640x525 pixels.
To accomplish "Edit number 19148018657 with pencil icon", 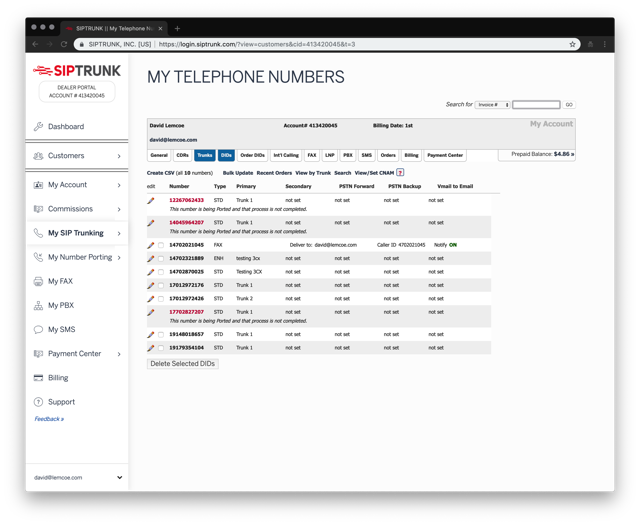I will click(x=151, y=335).
